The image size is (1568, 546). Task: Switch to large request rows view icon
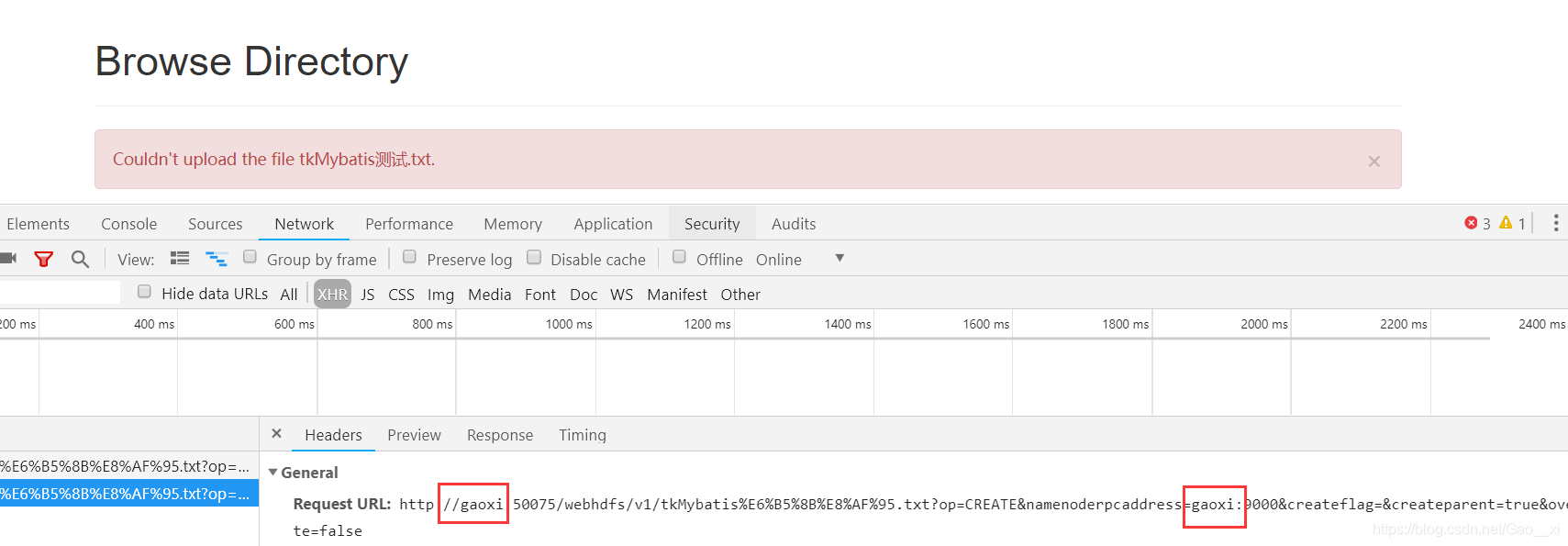180,259
